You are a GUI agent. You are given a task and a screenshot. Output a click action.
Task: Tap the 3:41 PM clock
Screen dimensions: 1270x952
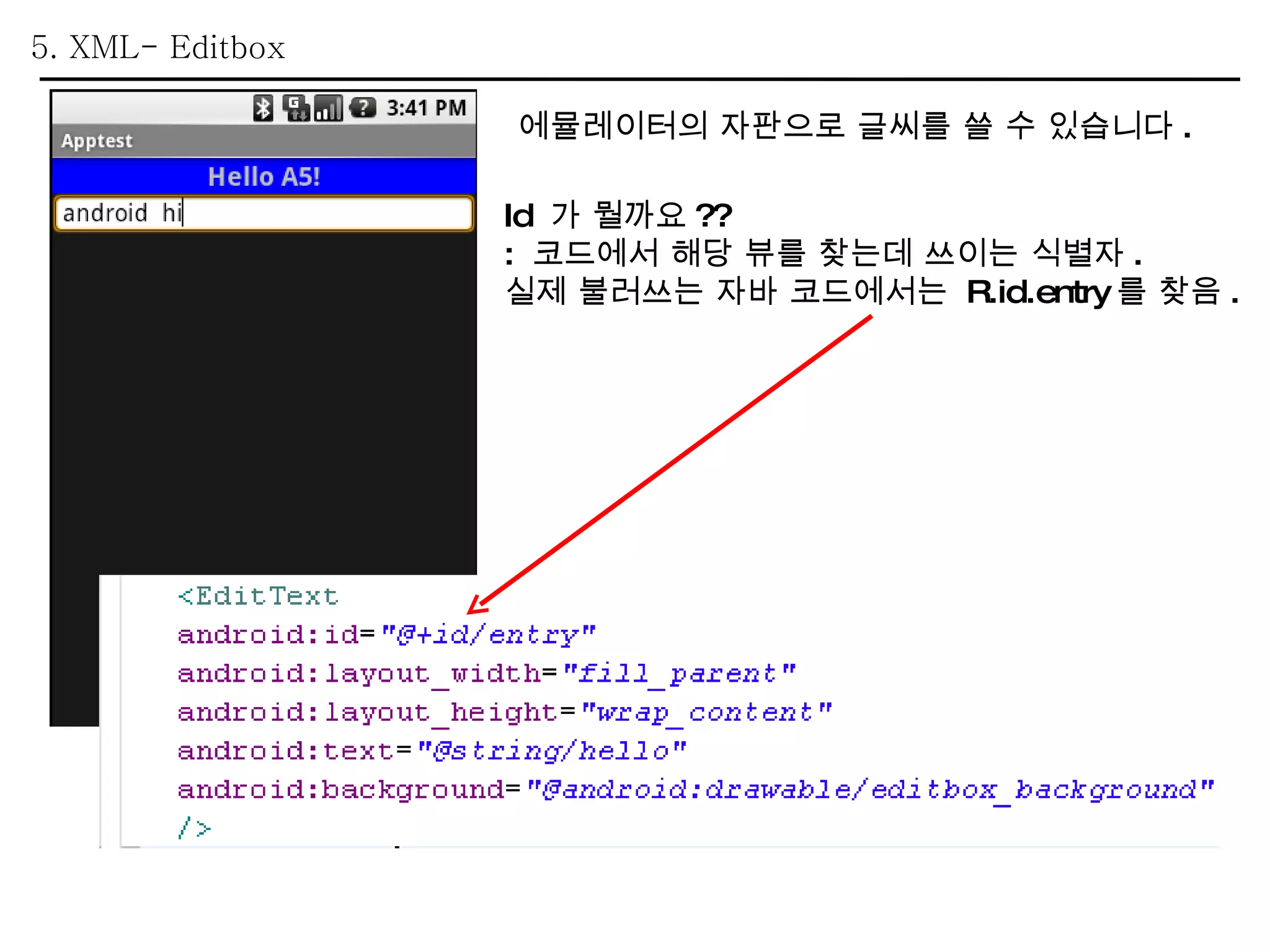pyautogui.click(x=426, y=108)
